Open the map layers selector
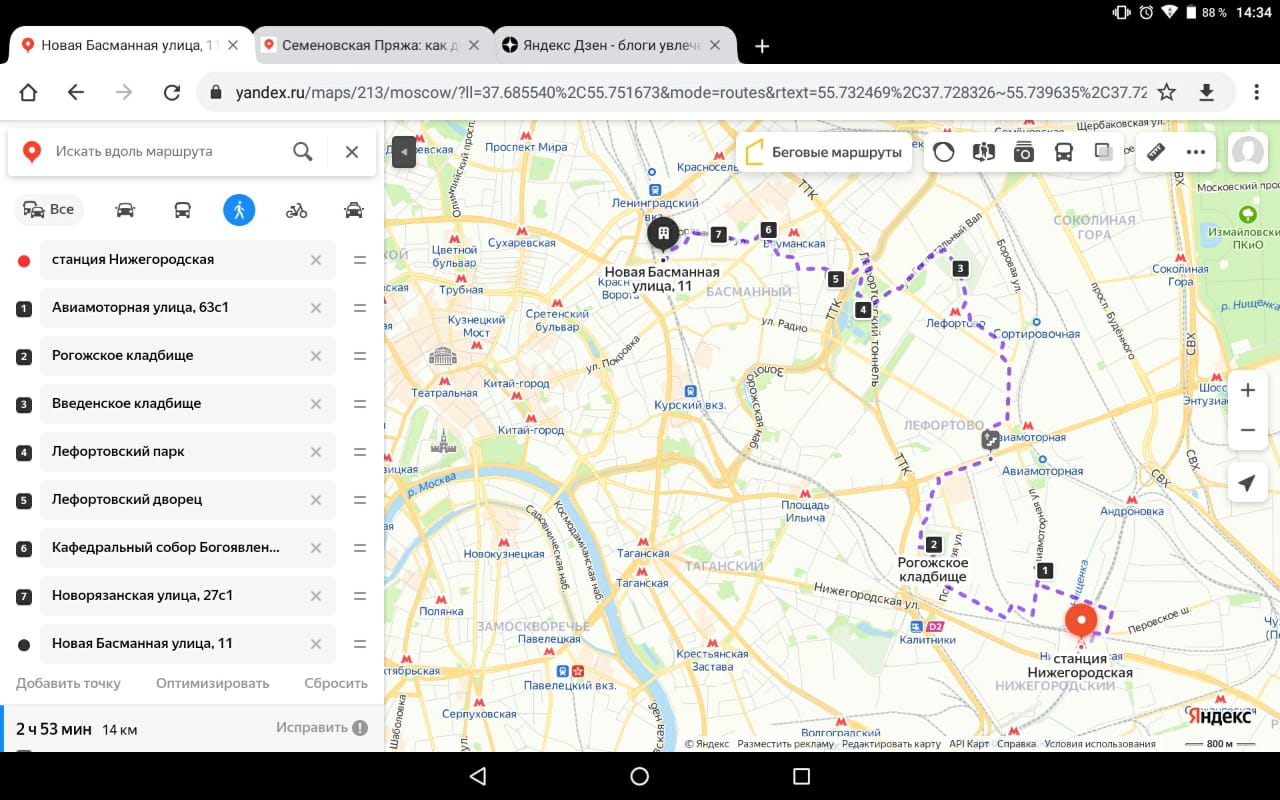The width and height of the screenshot is (1280, 800). [x=1104, y=152]
